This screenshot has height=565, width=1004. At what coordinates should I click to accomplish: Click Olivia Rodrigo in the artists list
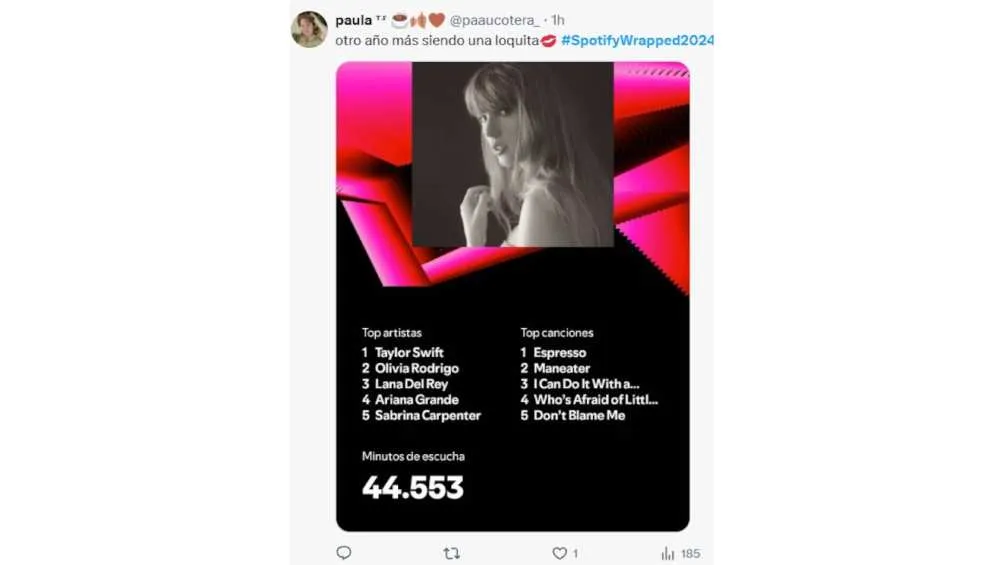pyautogui.click(x=416, y=369)
